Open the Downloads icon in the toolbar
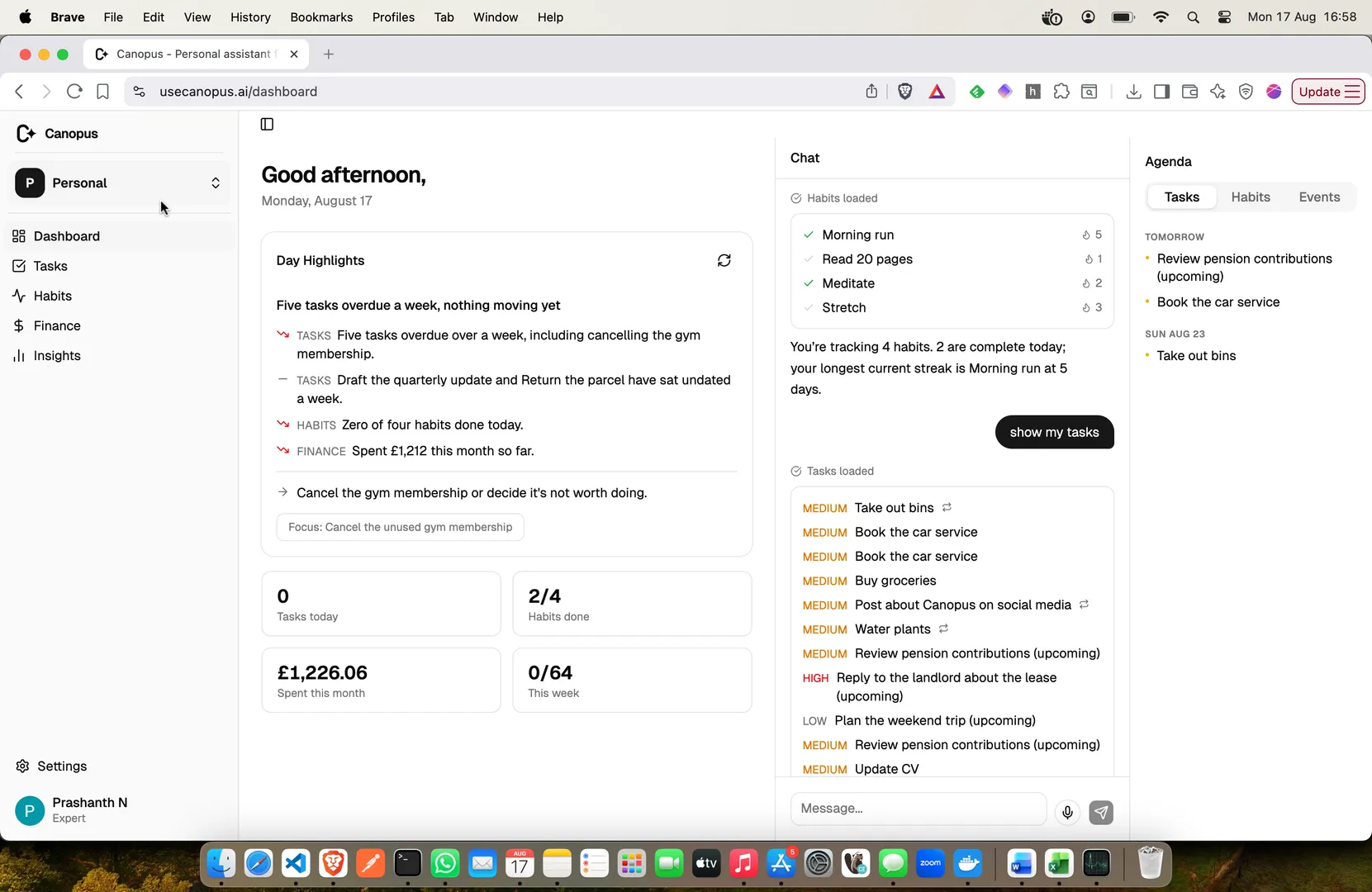The image size is (1372, 892). (x=1133, y=92)
